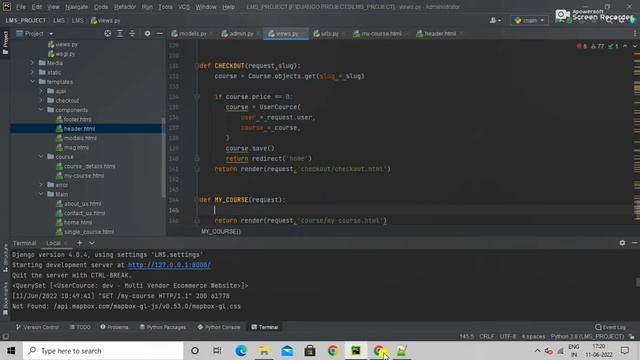Click the taskbar search box
640x360 pixels.
click(103, 351)
